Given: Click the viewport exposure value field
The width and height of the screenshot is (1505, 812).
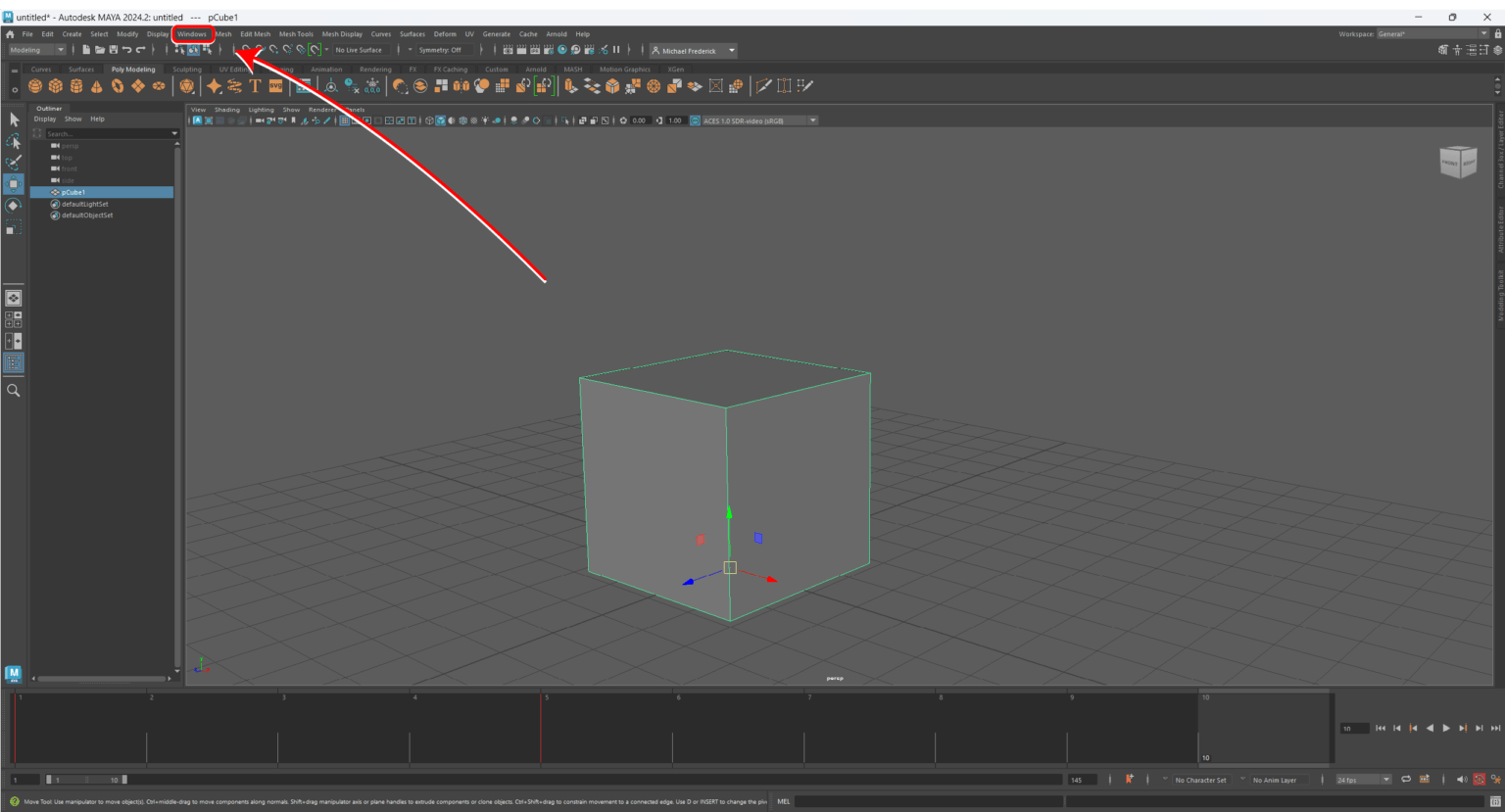Looking at the screenshot, I should (x=639, y=120).
